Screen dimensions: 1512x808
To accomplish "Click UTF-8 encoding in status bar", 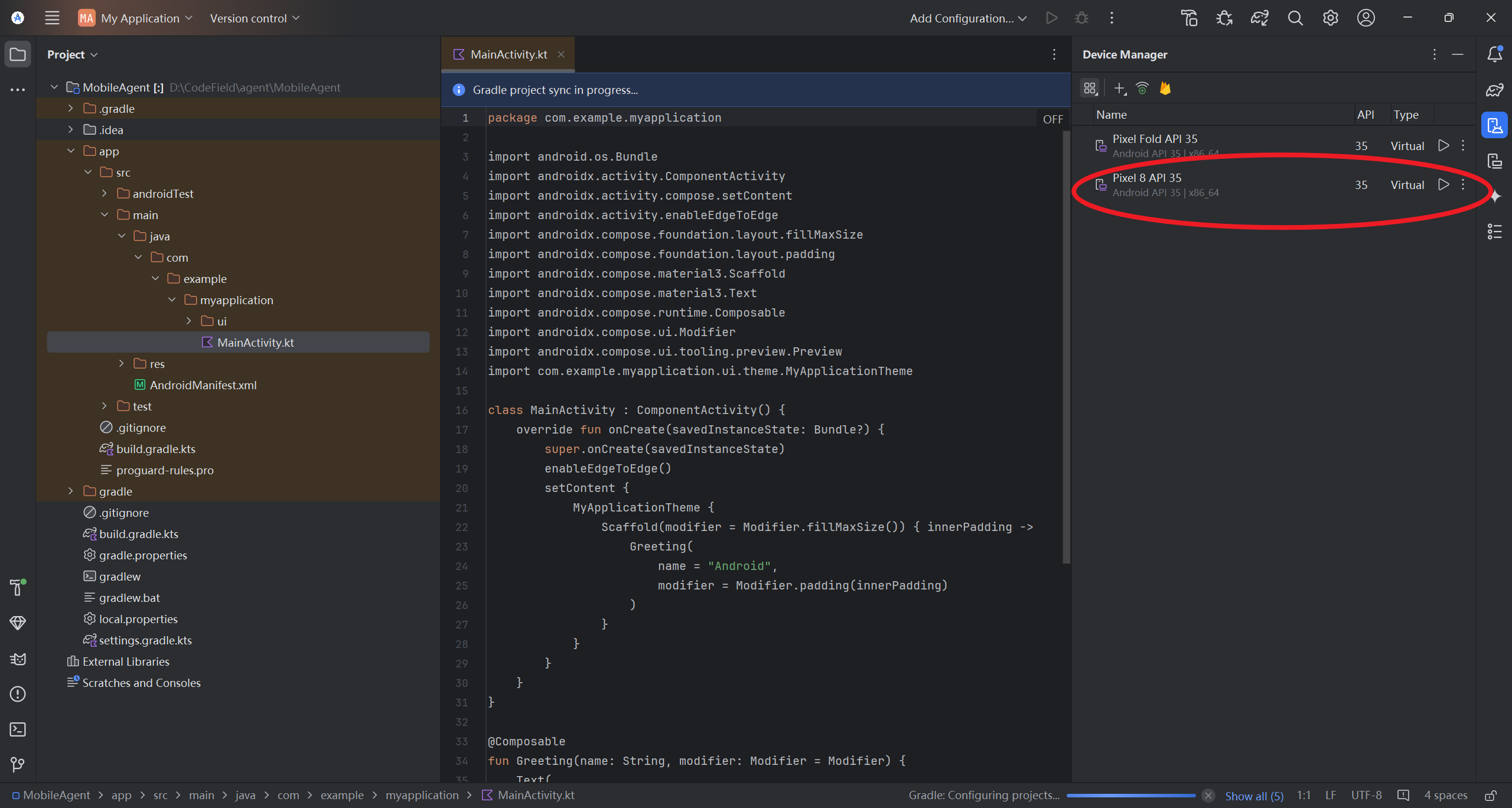I will pos(1366,796).
